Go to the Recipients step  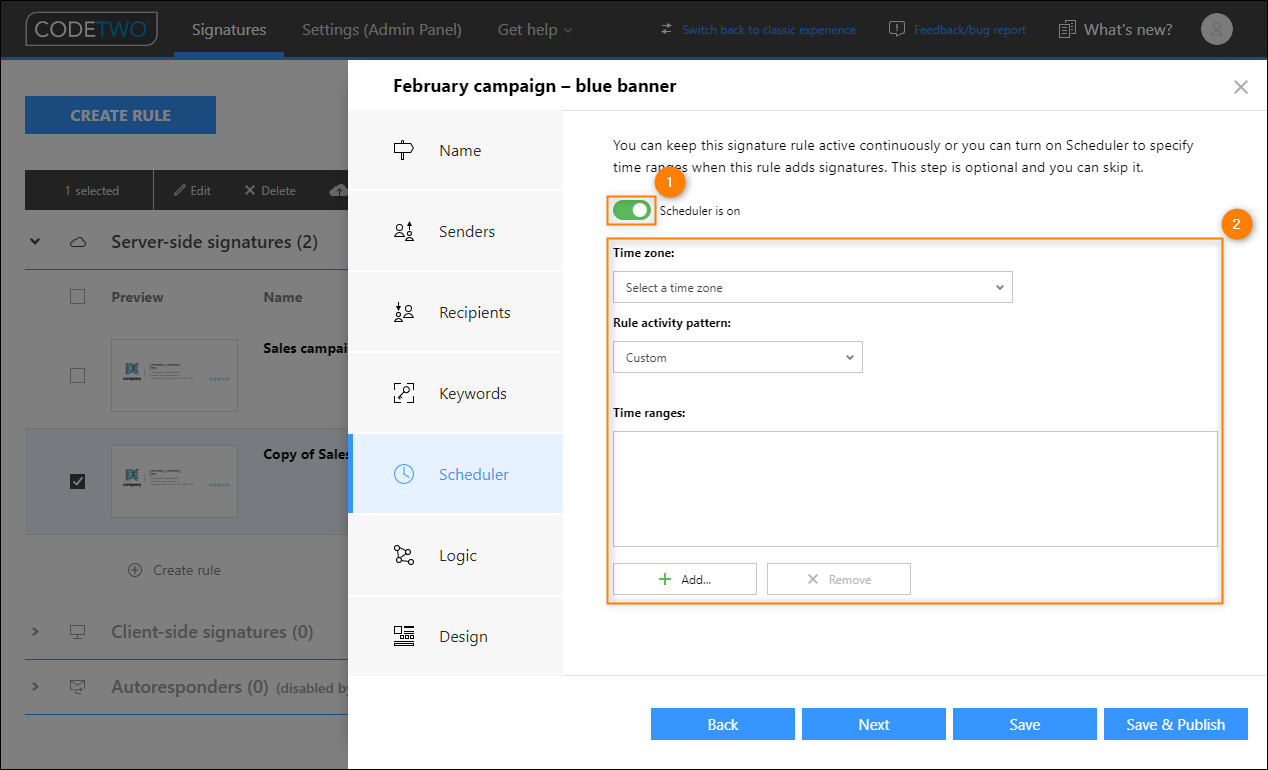pos(455,312)
